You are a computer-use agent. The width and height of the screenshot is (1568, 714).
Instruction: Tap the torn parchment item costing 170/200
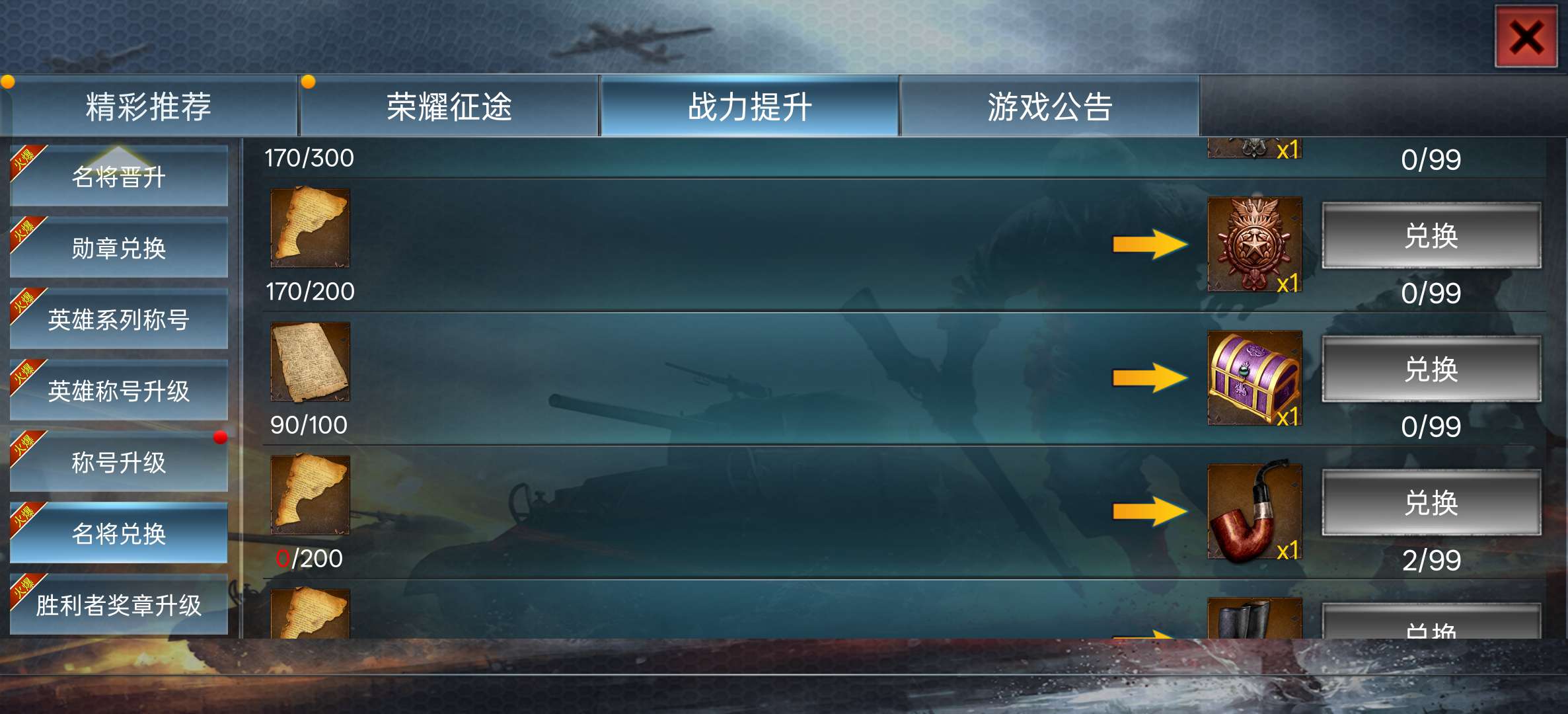[310, 228]
